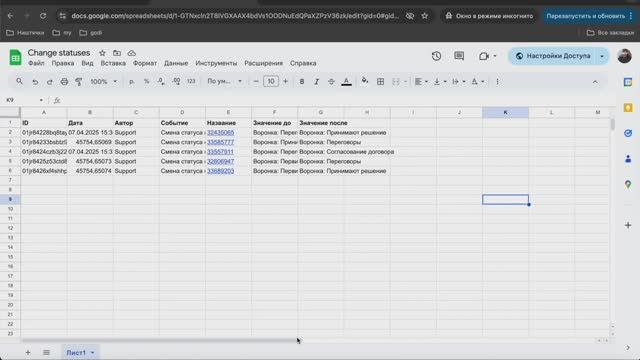Open the version history clock icon
This screenshot has height=360, width=640.
click(436, 56)
